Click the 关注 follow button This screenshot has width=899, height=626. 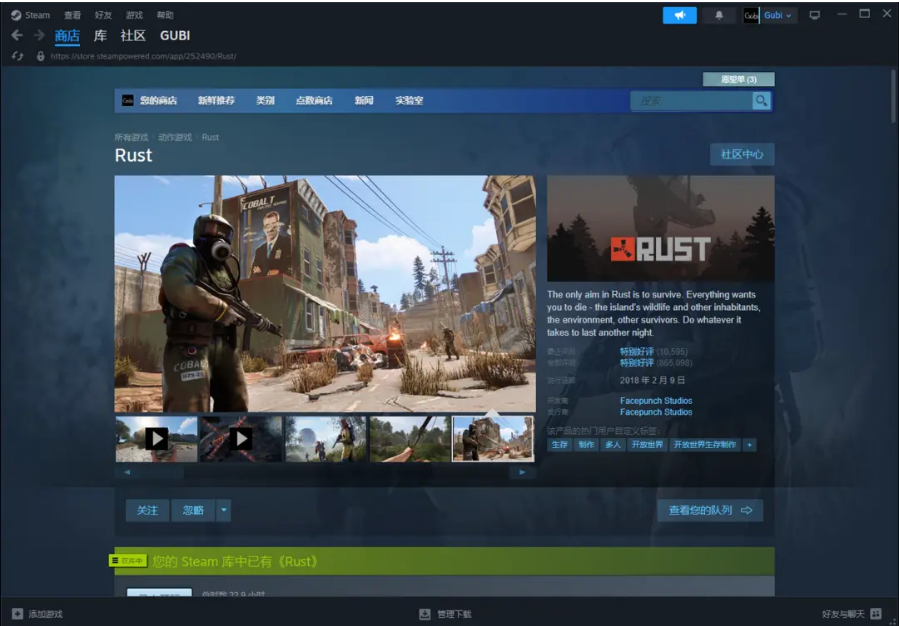tap(147, 510)
